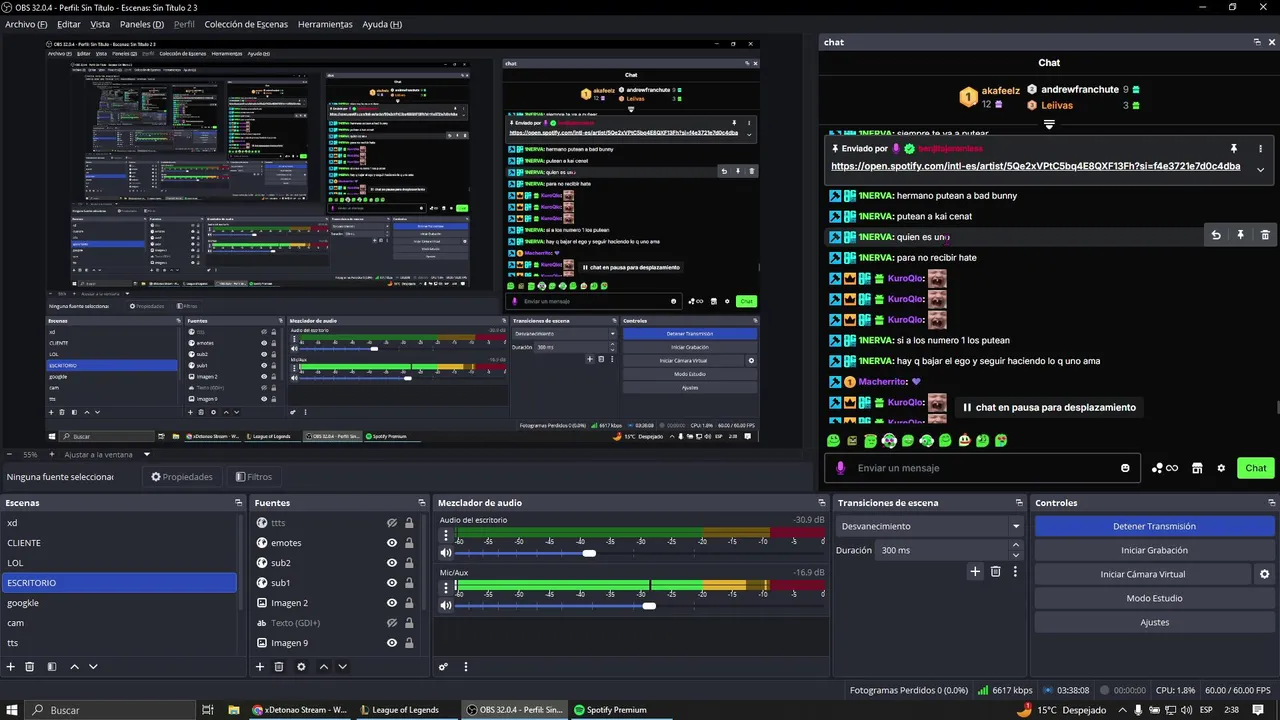Unlock the emotes source

click(x=409, y=543)
